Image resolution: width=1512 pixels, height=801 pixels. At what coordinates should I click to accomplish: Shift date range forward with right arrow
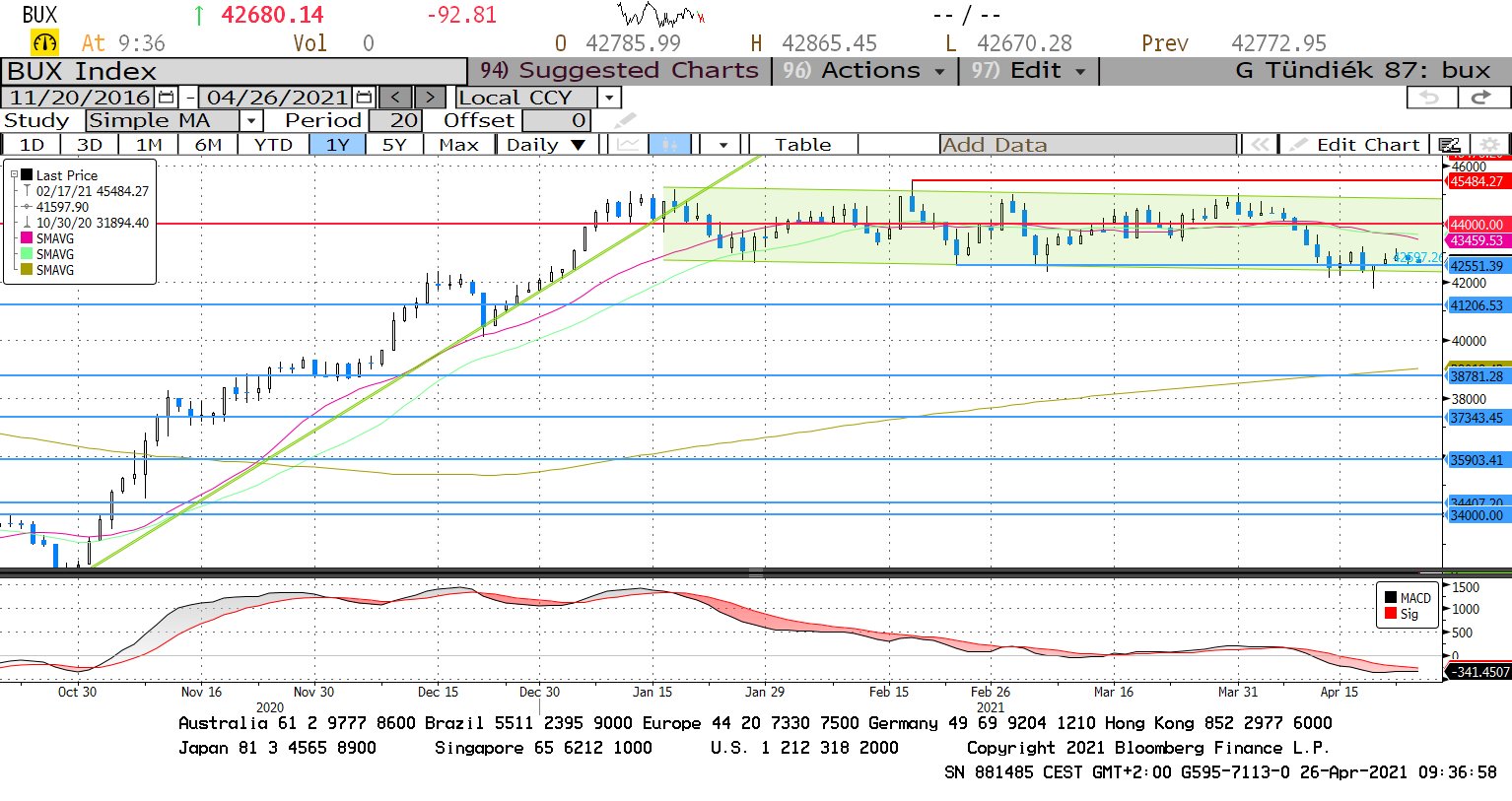[430, 98]
